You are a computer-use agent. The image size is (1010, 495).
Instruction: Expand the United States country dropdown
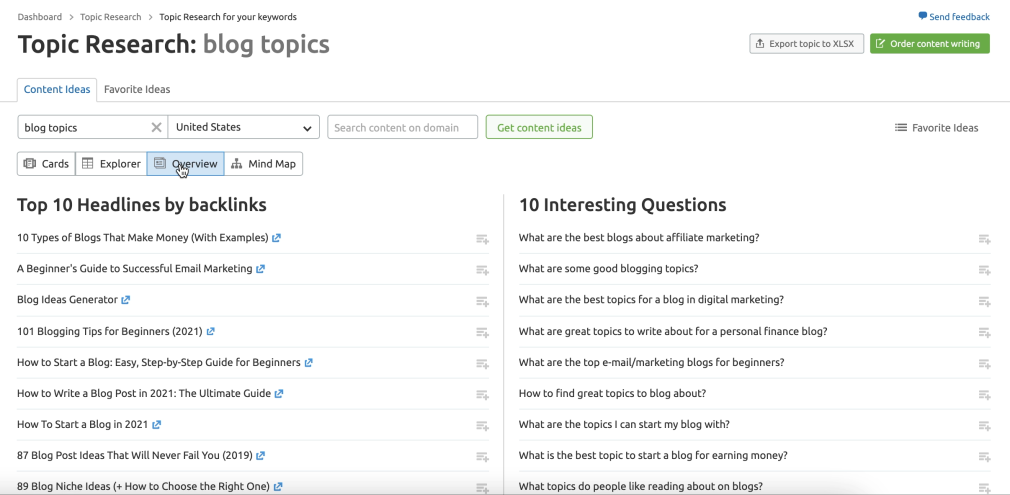[x=243, y=127]
